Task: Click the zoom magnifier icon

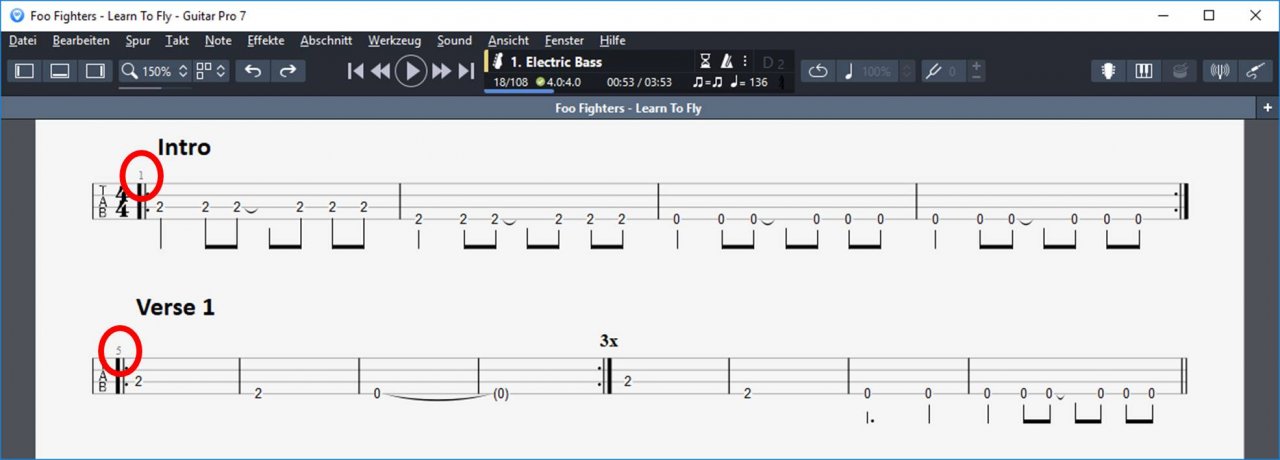Action: click(129, 71)
